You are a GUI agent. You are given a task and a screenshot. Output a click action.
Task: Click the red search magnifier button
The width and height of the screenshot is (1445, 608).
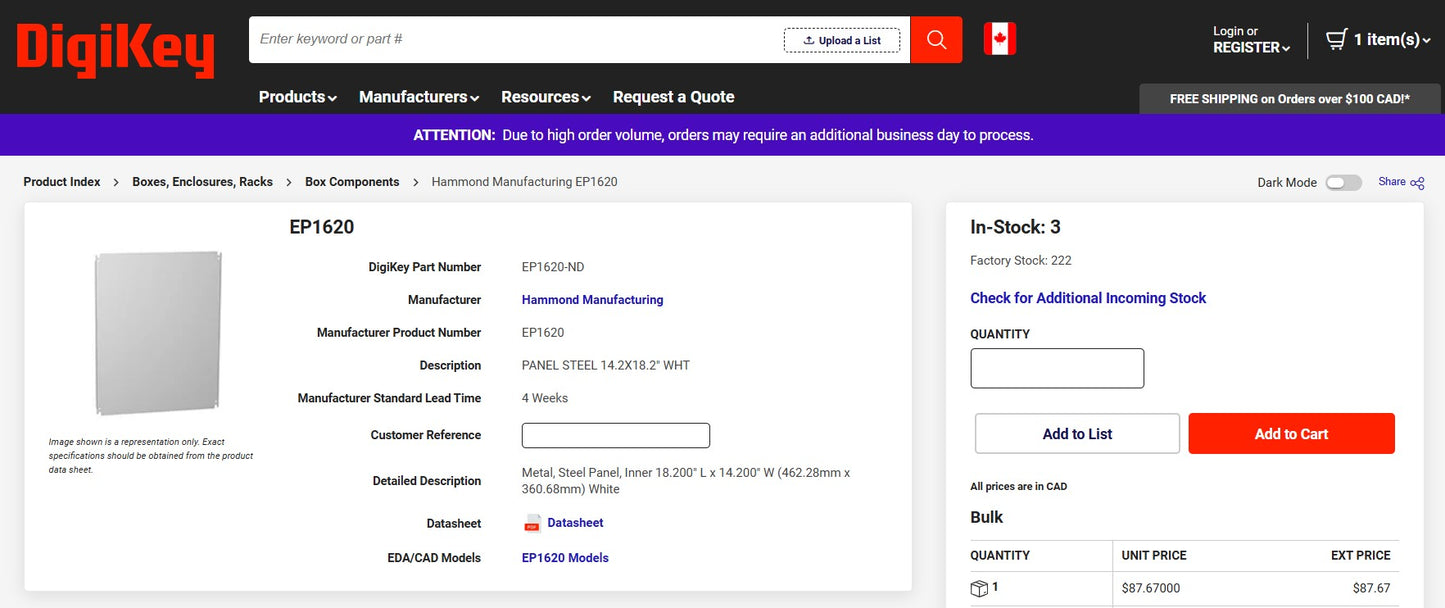pos(936,39)
